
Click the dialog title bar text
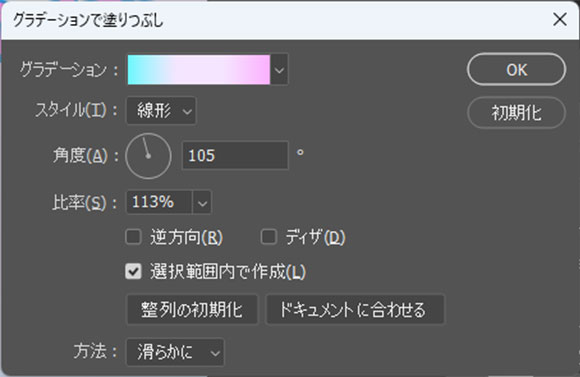[x=88, y=20]
